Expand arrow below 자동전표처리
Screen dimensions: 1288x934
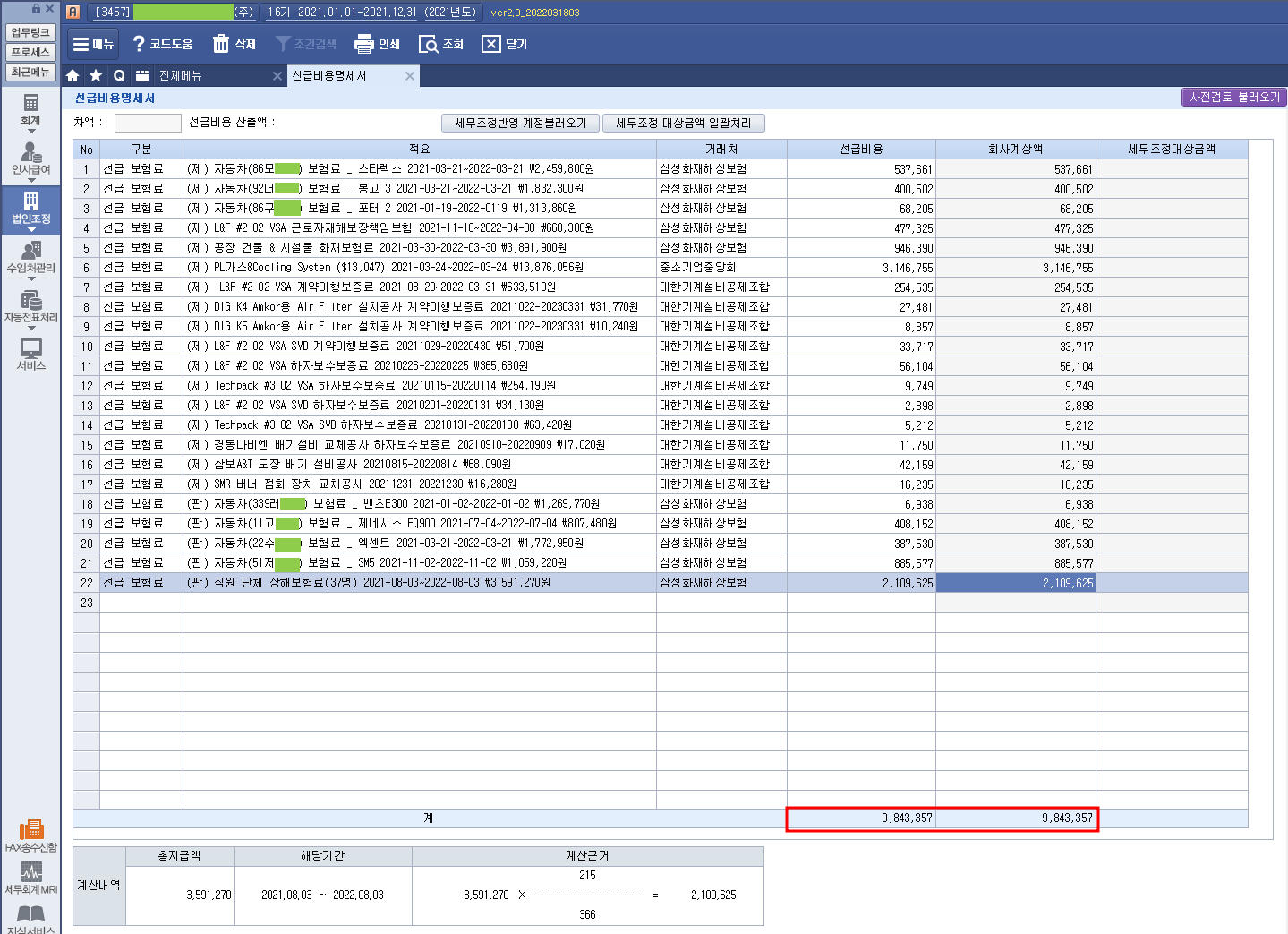pos(31,329)
